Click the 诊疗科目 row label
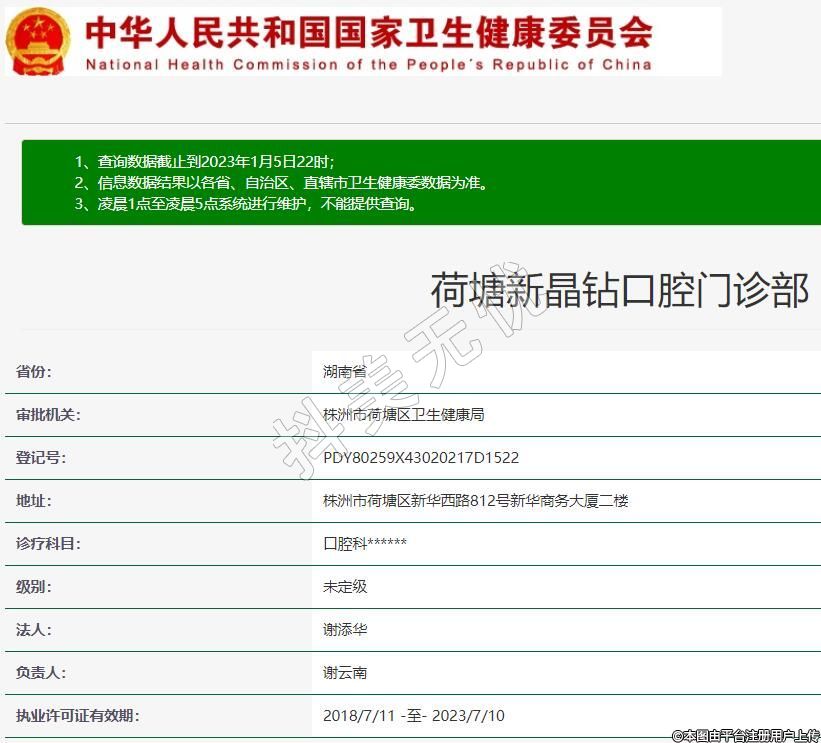Viewport: 821px width, 743px height. point(48,544)
